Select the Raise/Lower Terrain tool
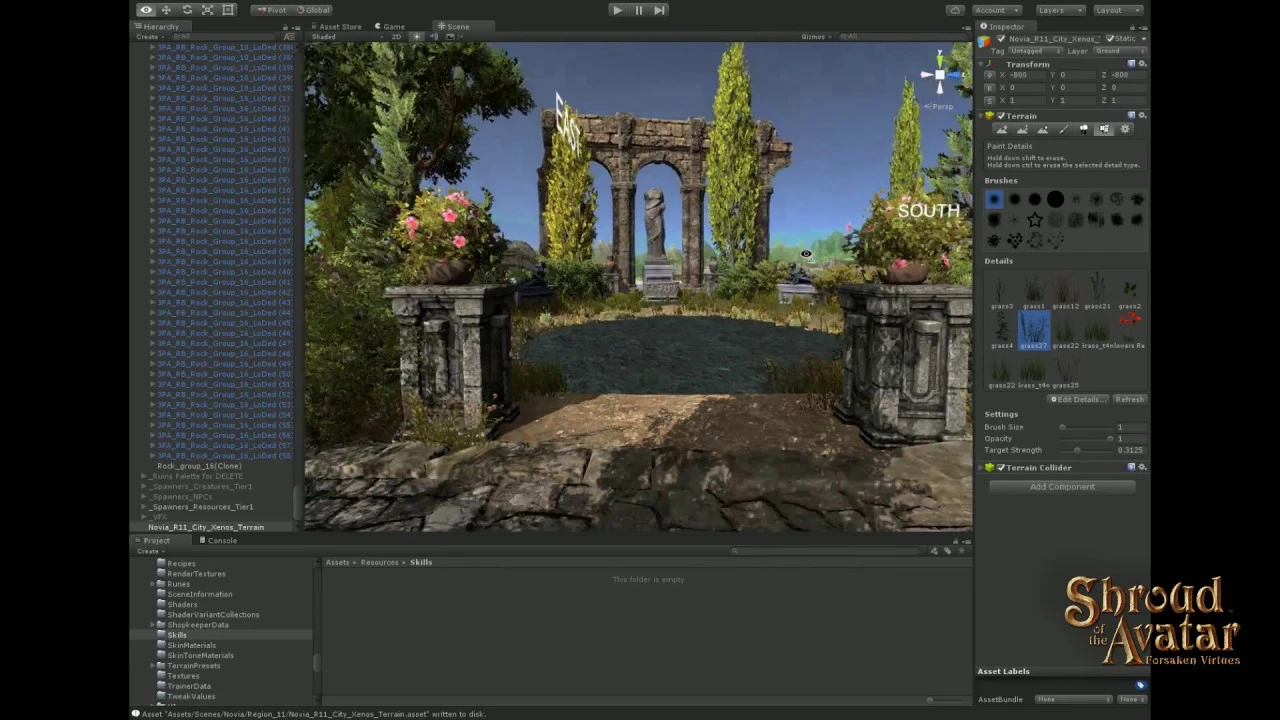 (1002, 130)
